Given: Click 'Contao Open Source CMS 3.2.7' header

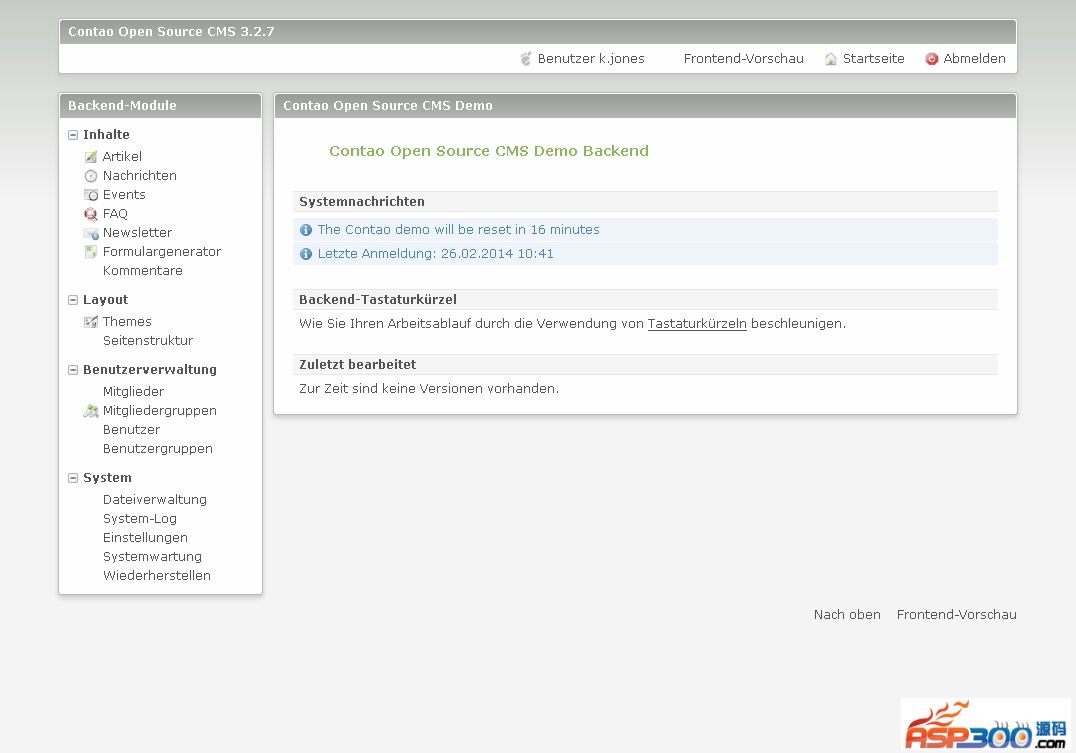Looking at the screenshot, I should 171,32.
